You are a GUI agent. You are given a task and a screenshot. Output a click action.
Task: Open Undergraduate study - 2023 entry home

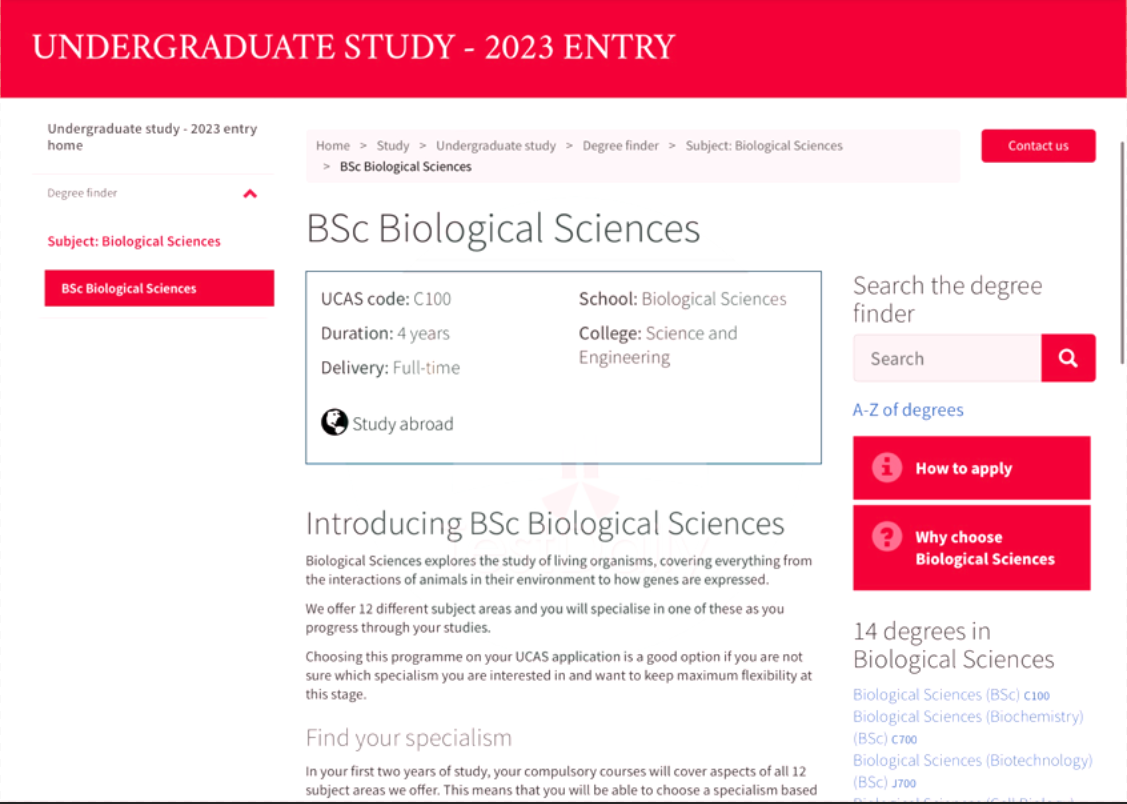coord(152,137)
